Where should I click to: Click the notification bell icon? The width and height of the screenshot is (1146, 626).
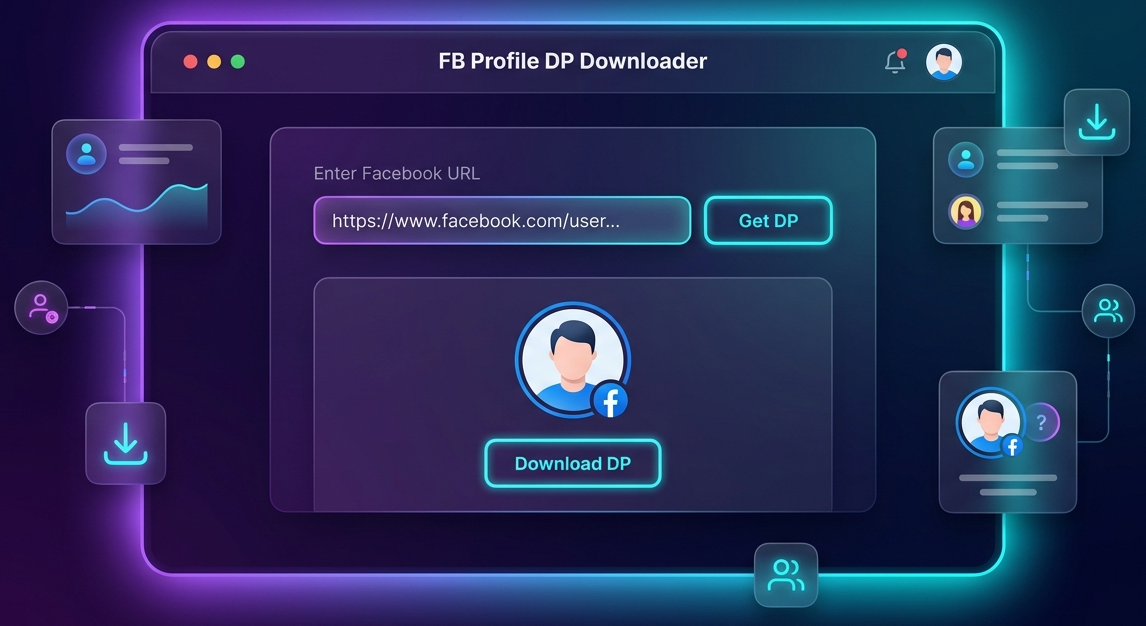coord(895,62)
